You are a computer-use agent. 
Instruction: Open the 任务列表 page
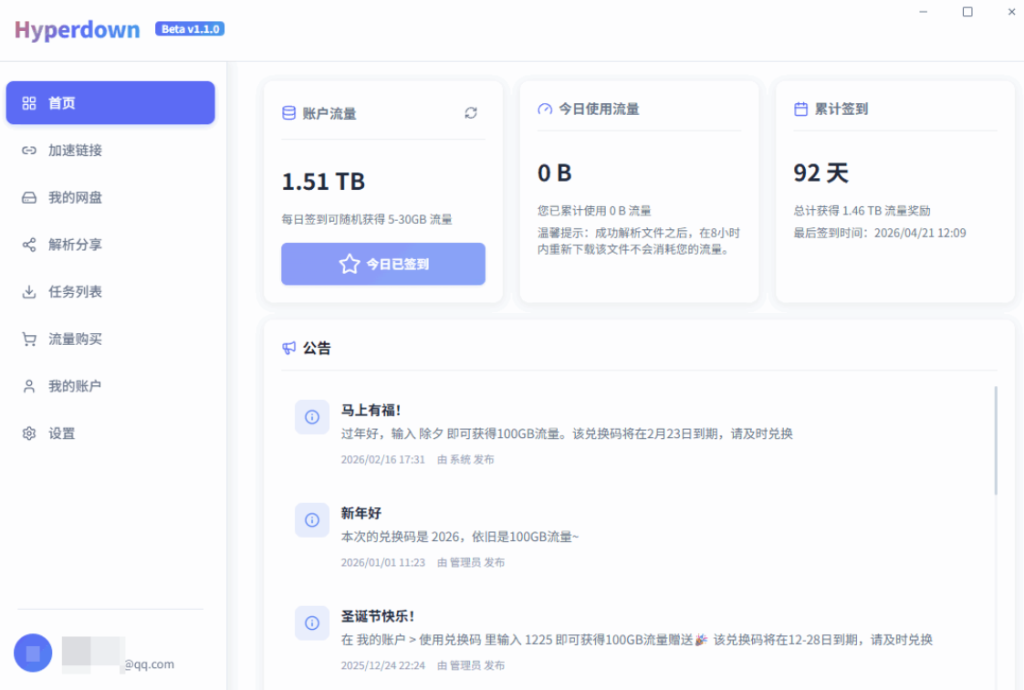pos(110,292)
